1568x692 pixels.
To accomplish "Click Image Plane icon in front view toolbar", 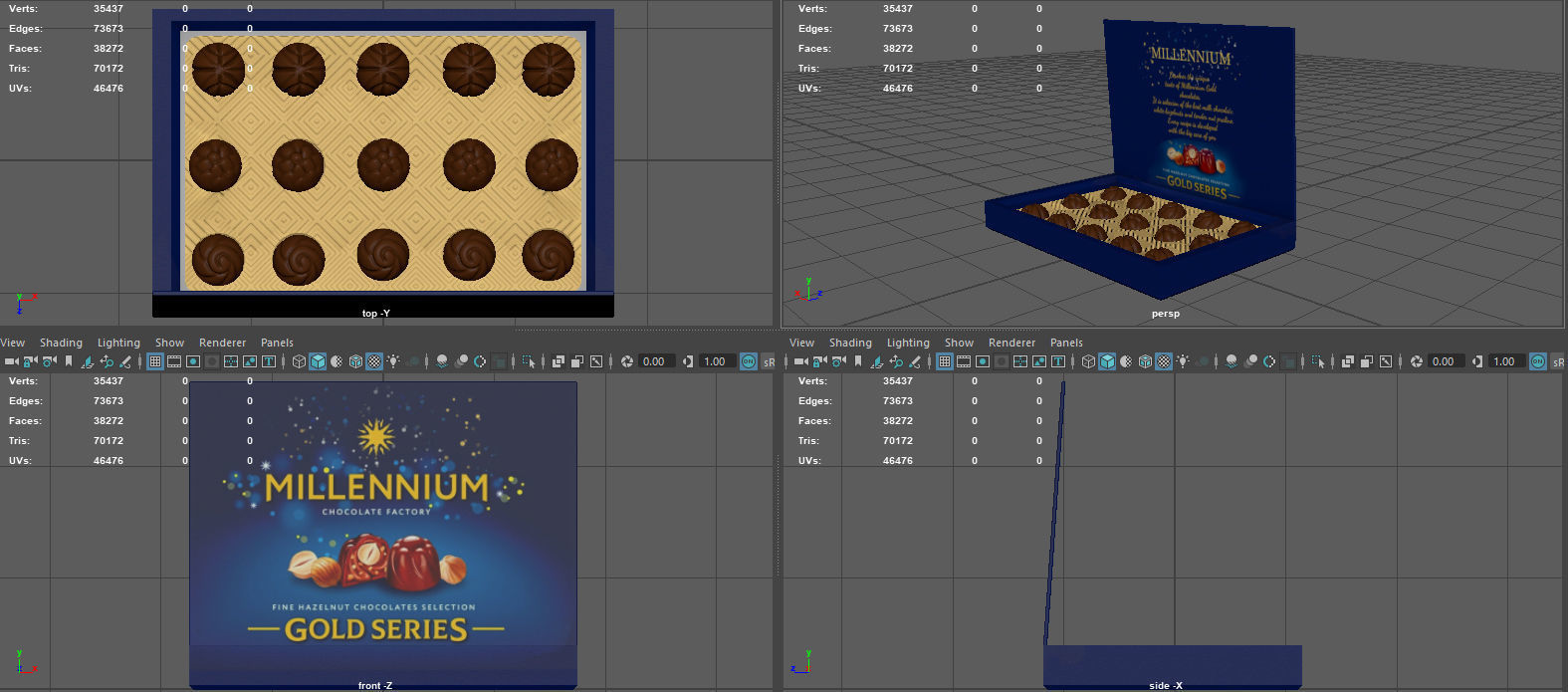I will pyautogui.click(x=88, y=361).
